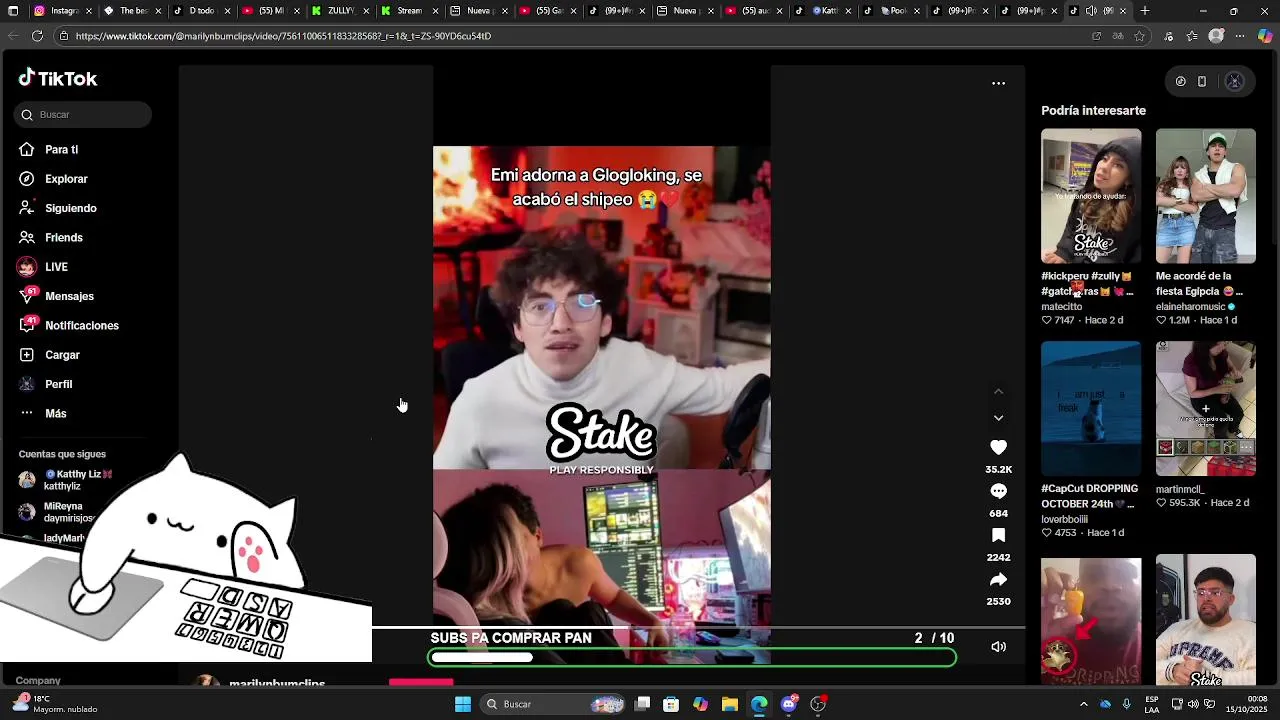This screenshot has height=720, width=1280.
Task: Open ESP LAA language switcher
Action: [1152, 704]
